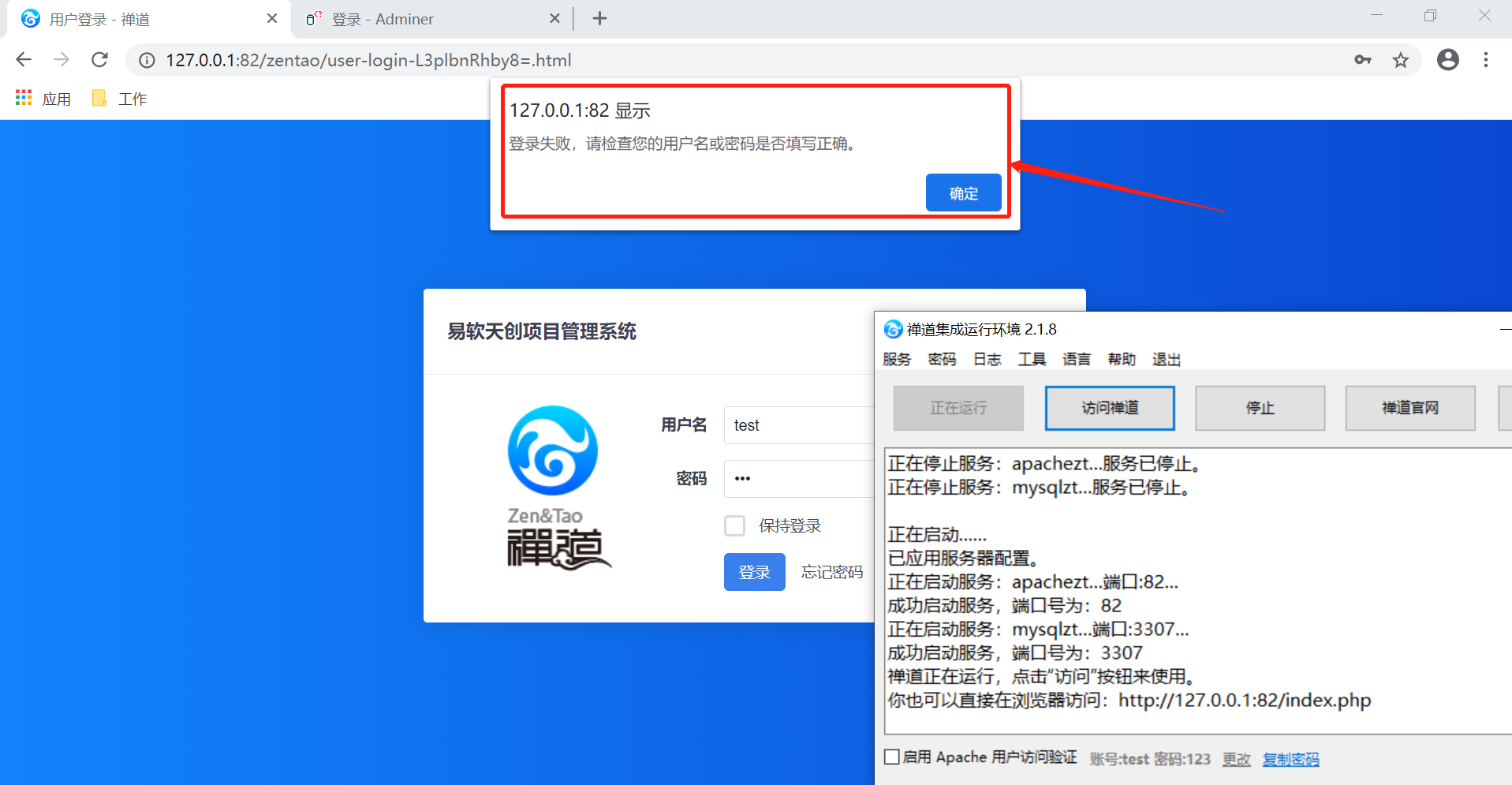Click the 禅道官网 button
The width and height of the screenshot is (1512, 785).
point(1410,408)
